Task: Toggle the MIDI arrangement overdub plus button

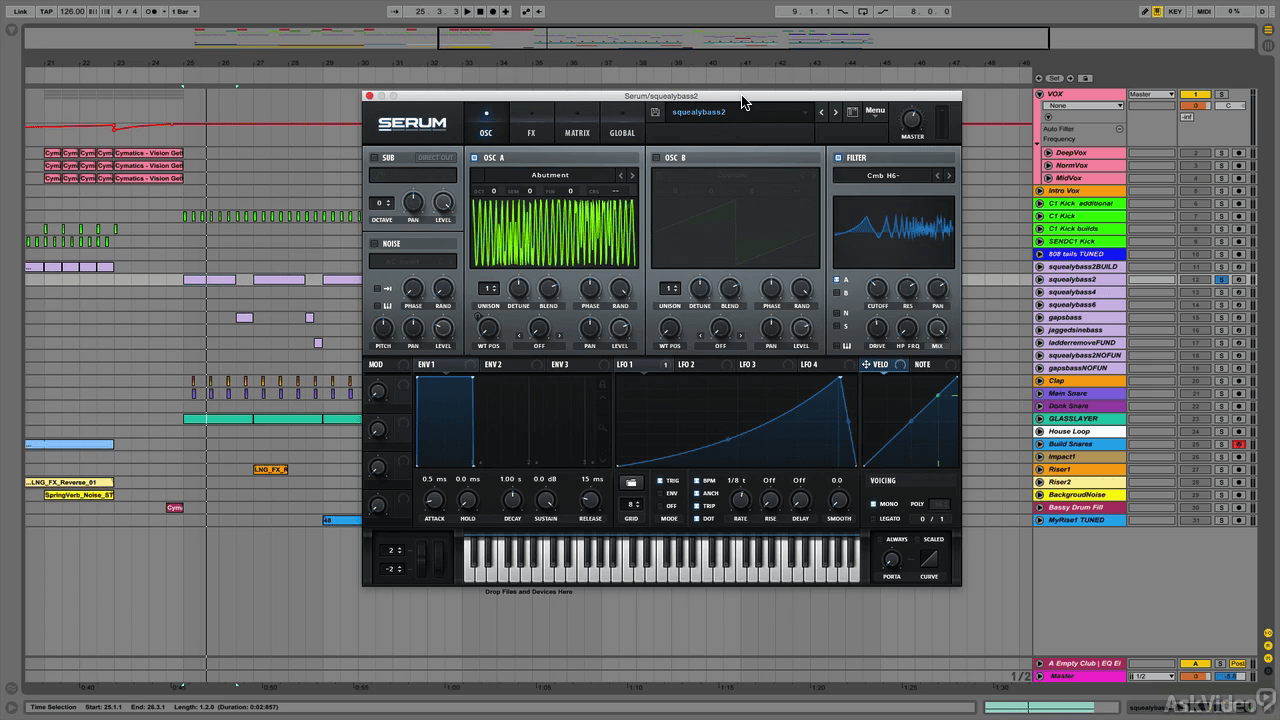Action: coord(506,12)
